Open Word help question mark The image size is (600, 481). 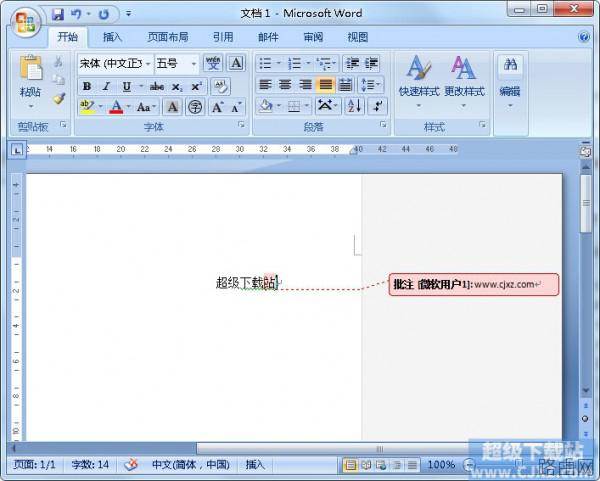click(x=584, y=37)
